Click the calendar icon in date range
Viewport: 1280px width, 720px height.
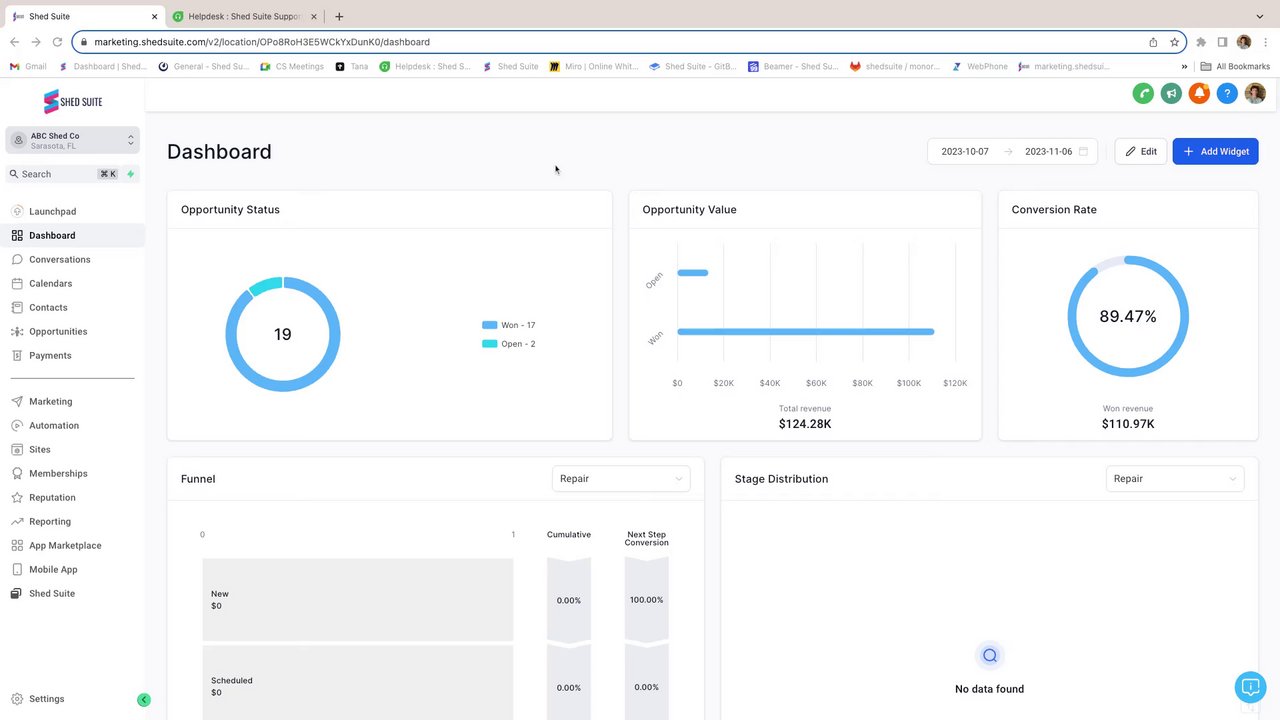(1083, 152)
